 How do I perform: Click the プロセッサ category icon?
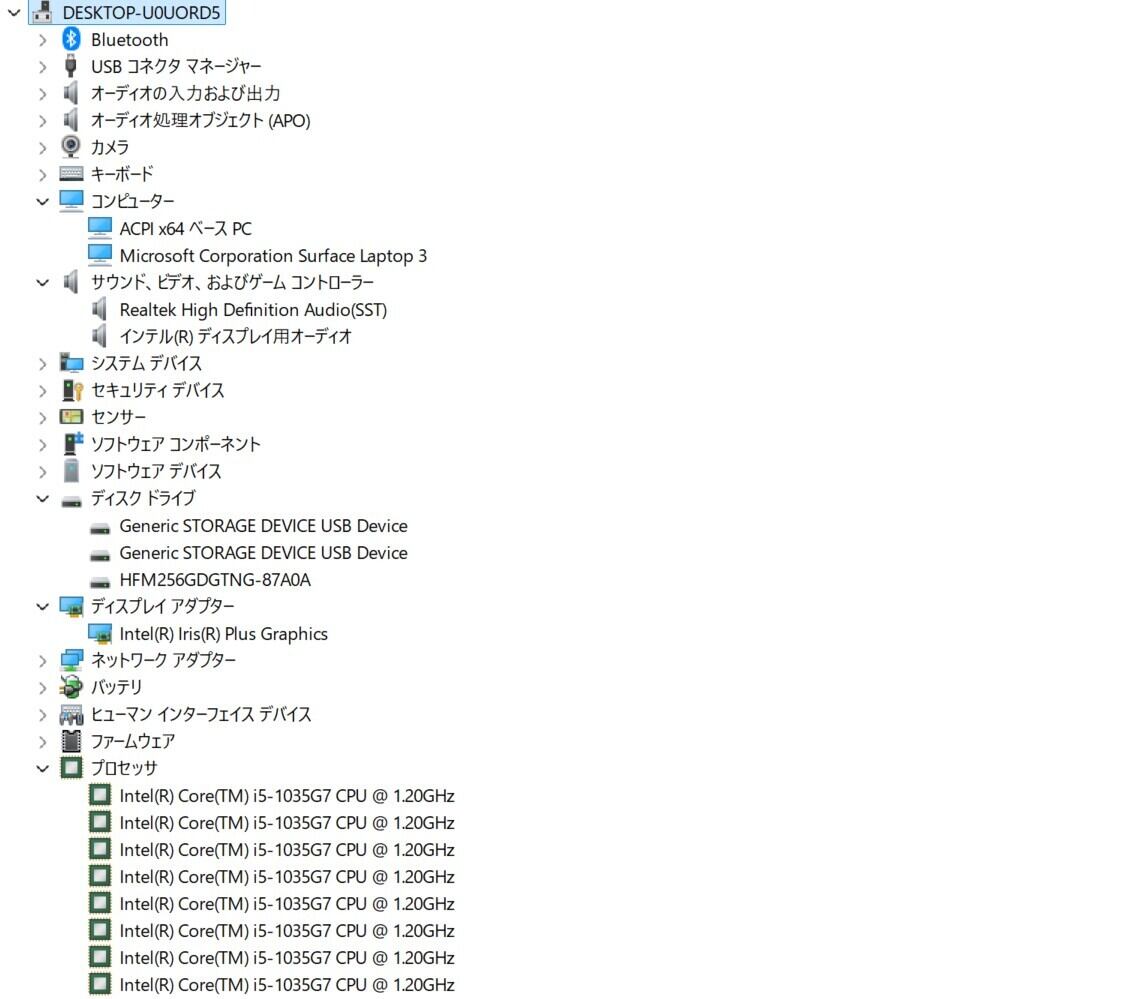tap(71, 768)
